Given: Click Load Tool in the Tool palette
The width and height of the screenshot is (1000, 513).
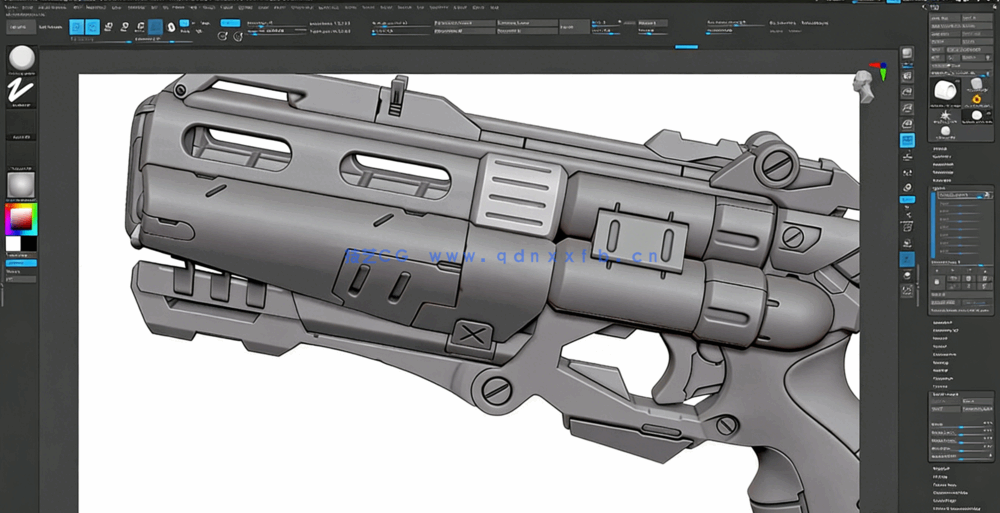Looking at the screenshot, I should [940, 19].
